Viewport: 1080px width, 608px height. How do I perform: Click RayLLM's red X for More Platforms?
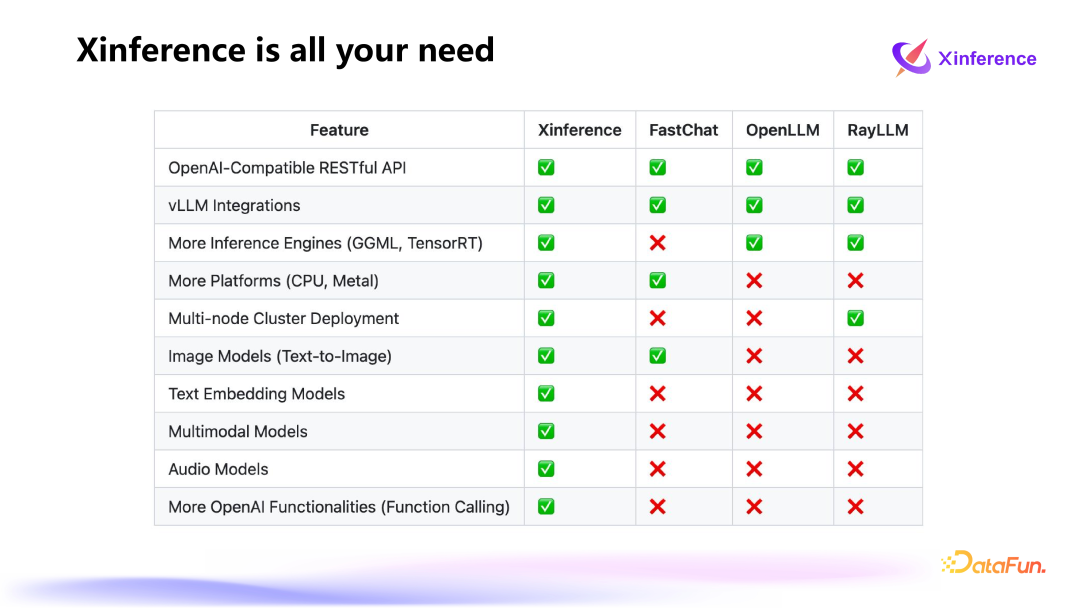click(x=855, y=281)
